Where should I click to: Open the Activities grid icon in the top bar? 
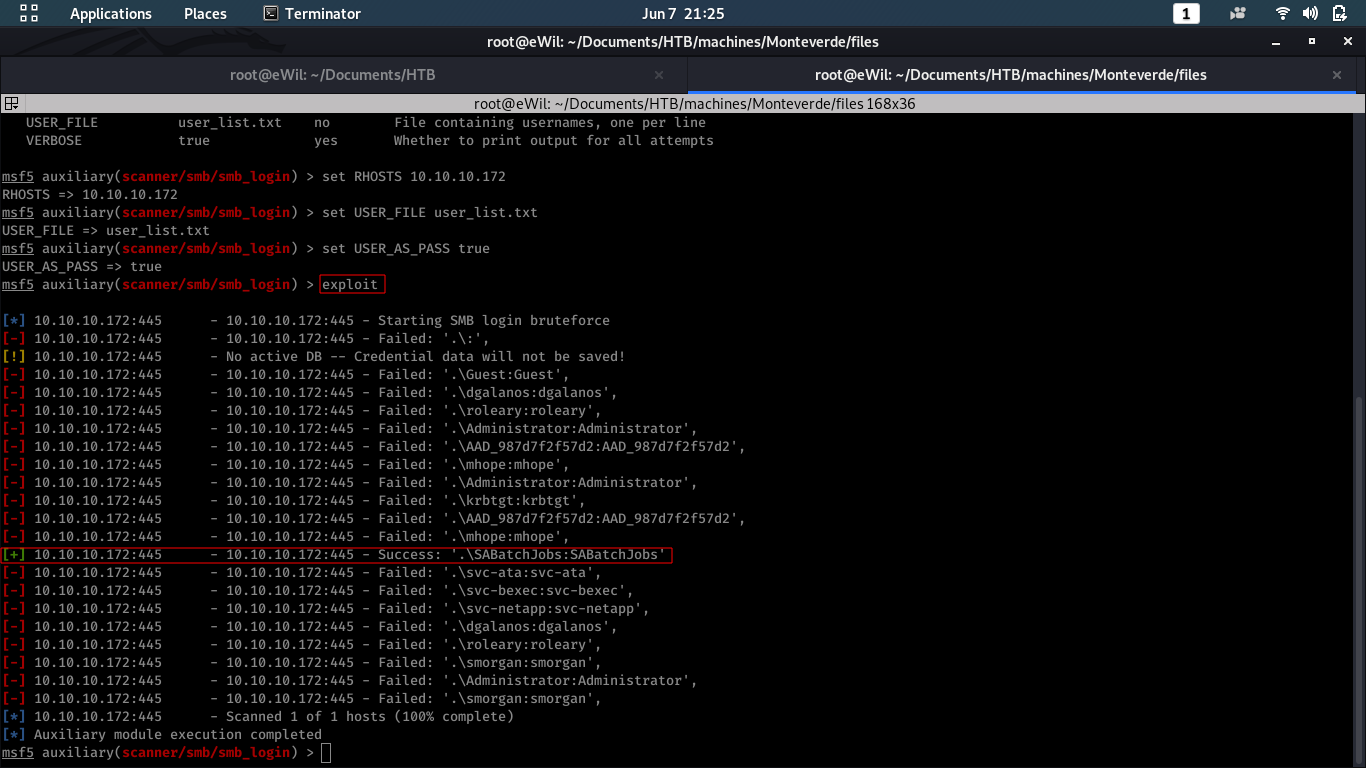[29, 13]
